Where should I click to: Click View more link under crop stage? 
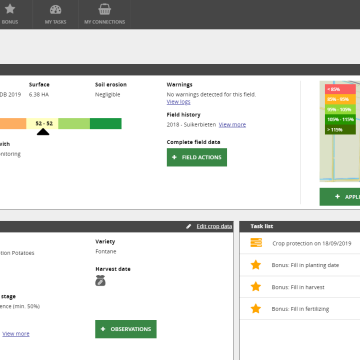pyautogui.click(x=16, y=334)
